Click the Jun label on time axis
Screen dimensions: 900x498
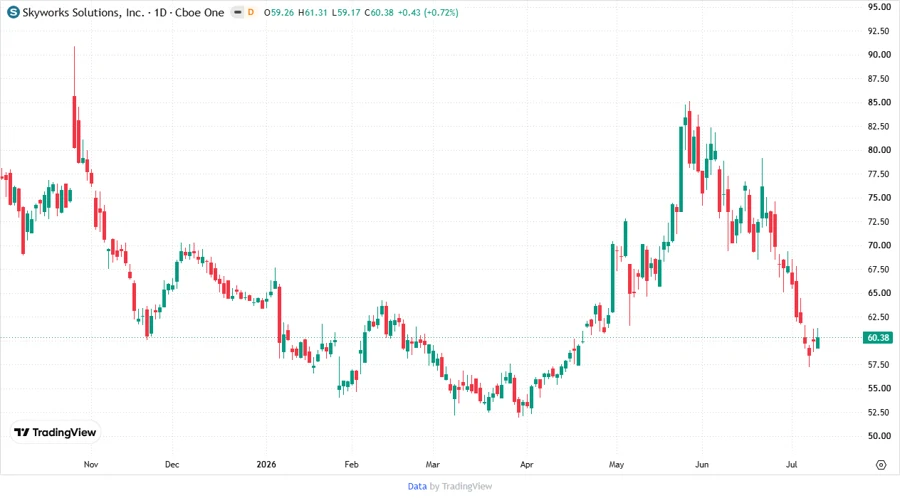pyautogui.click(x=701, y=464)
